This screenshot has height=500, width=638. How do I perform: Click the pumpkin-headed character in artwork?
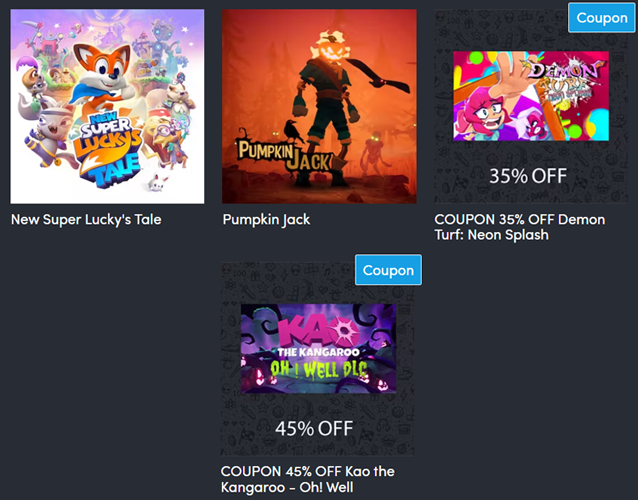pos(328,107)
